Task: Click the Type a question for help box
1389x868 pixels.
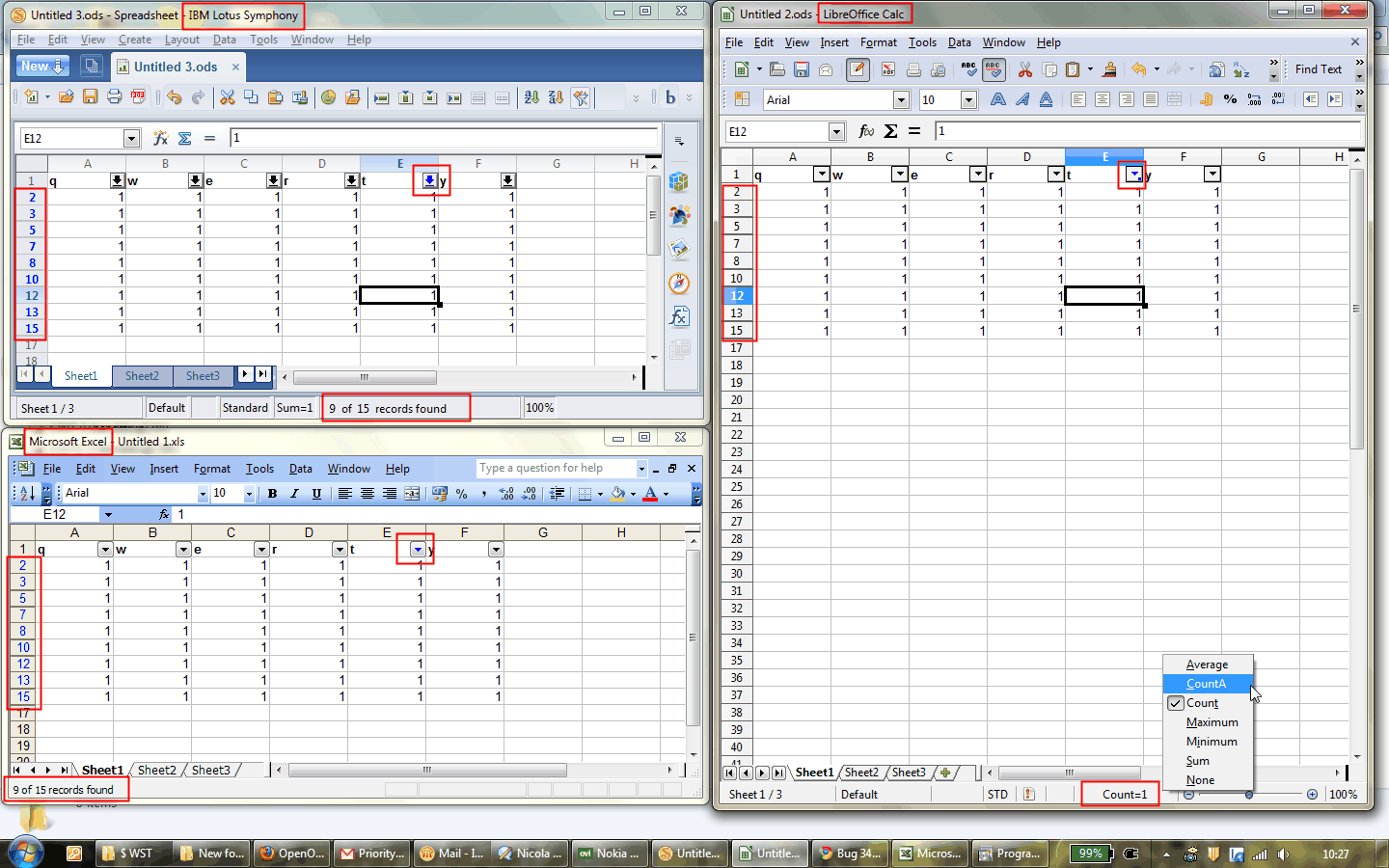Action: pyautogui.click(x=556, y=469)
